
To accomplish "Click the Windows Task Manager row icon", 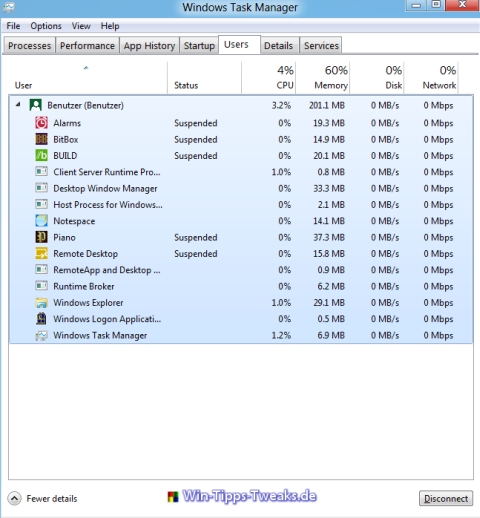I will pyautogui.click(x=41, y=335).
